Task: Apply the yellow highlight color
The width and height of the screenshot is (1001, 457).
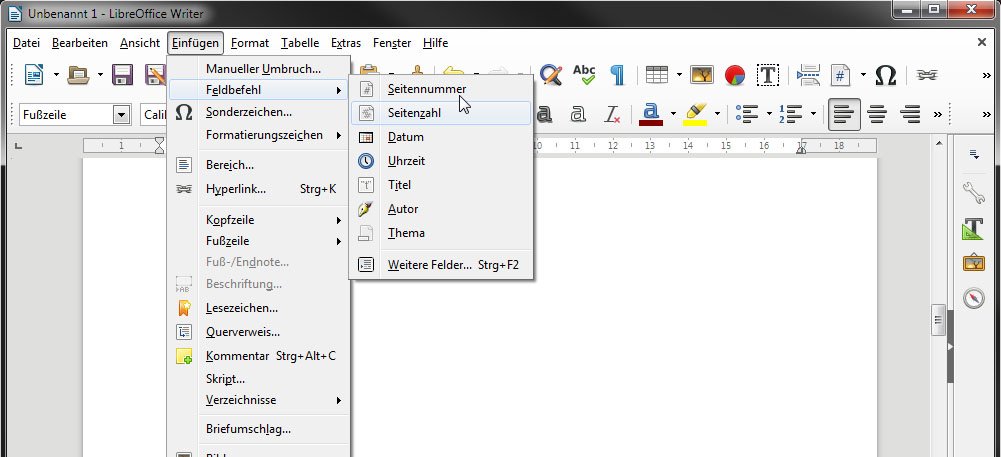Action: click(695, 115)
